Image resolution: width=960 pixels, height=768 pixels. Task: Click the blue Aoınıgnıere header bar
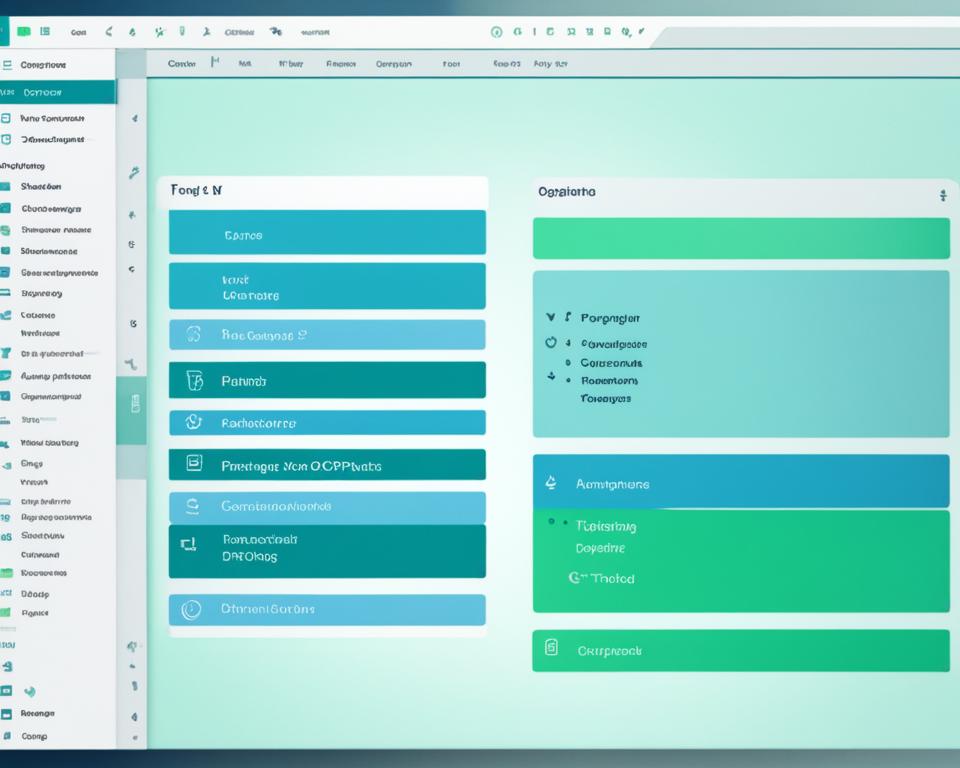(x=741, y=481)
